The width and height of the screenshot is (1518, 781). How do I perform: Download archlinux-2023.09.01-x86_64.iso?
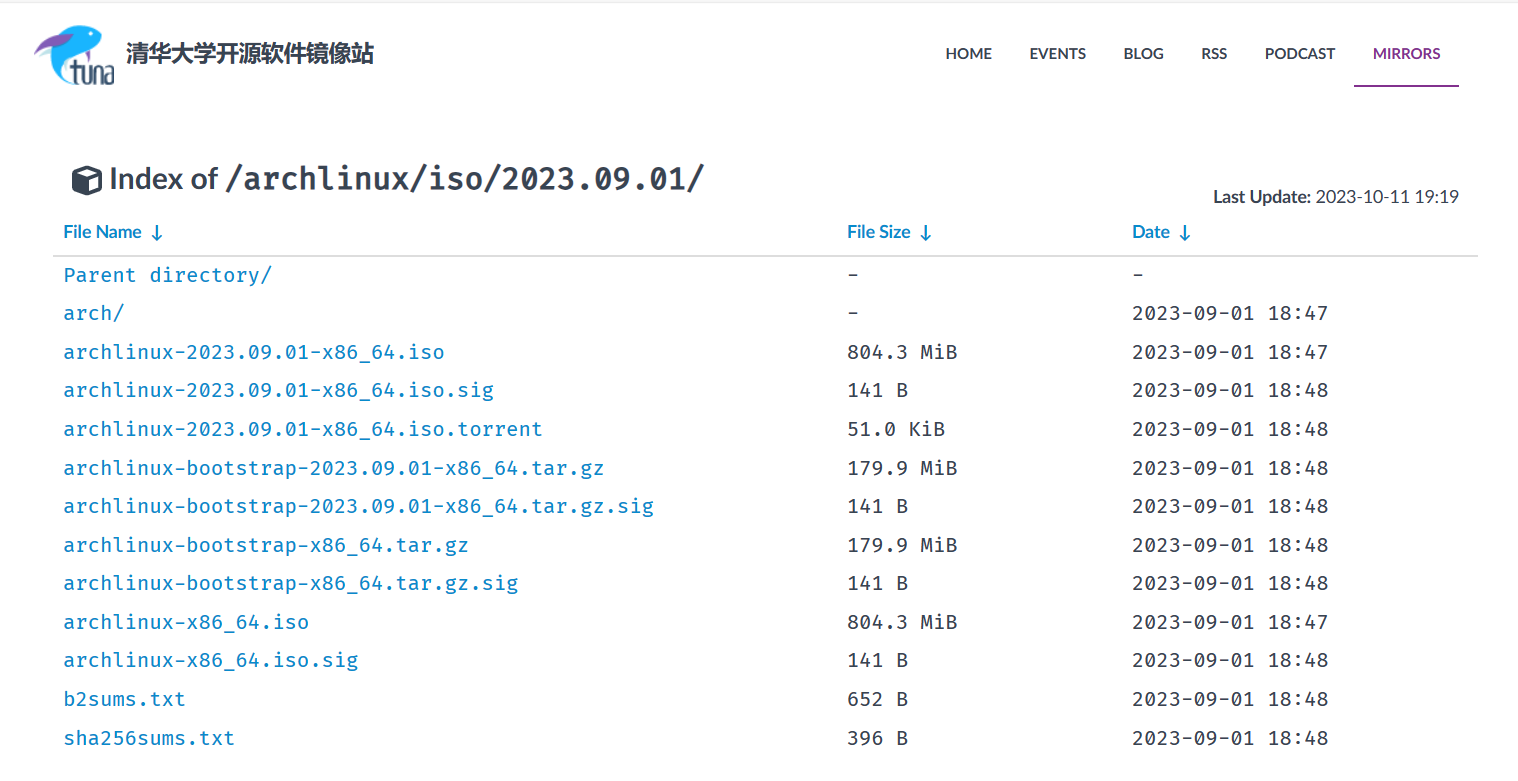pos(254,352)
